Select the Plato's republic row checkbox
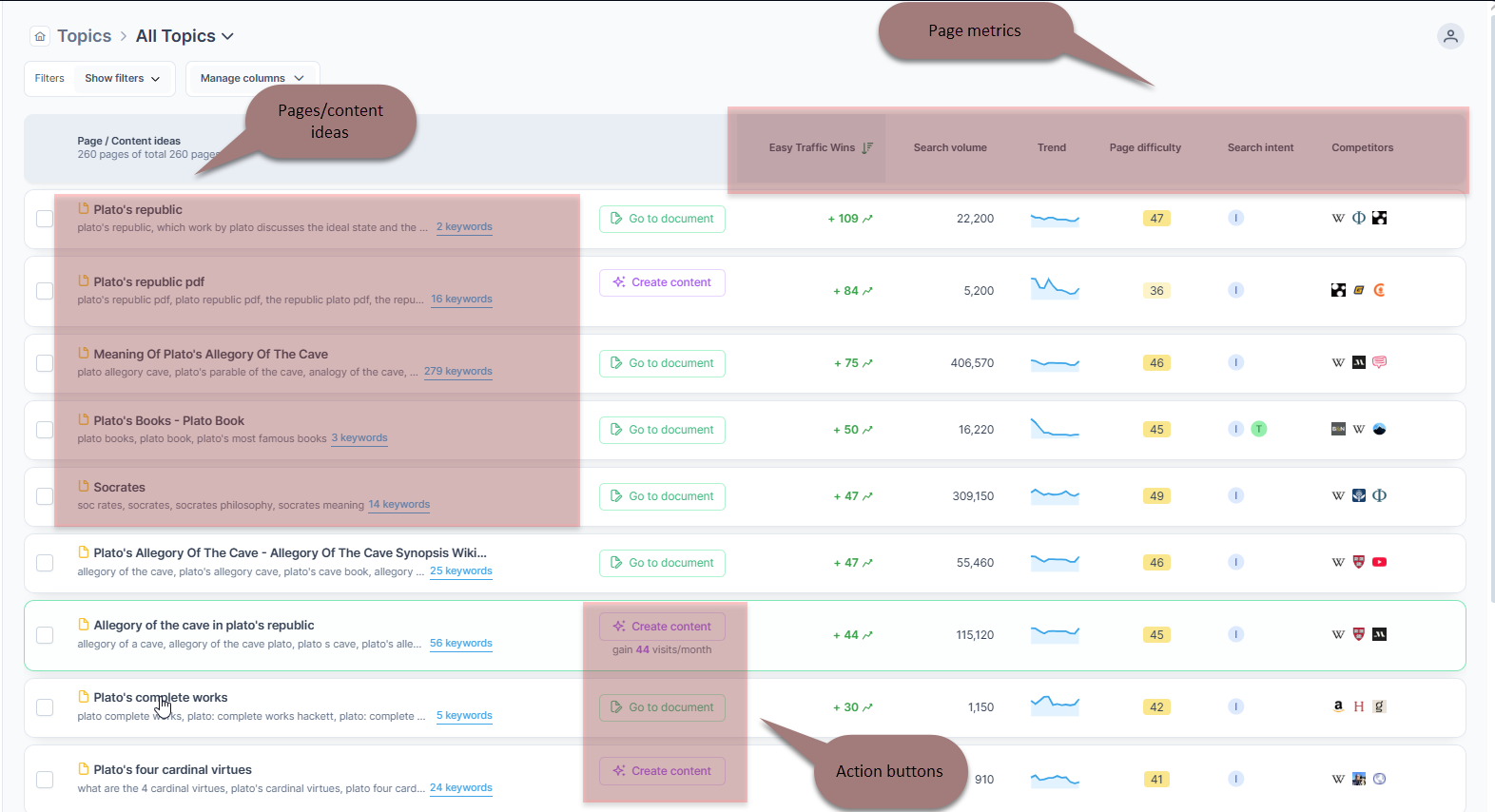 (x=45, y=219)
